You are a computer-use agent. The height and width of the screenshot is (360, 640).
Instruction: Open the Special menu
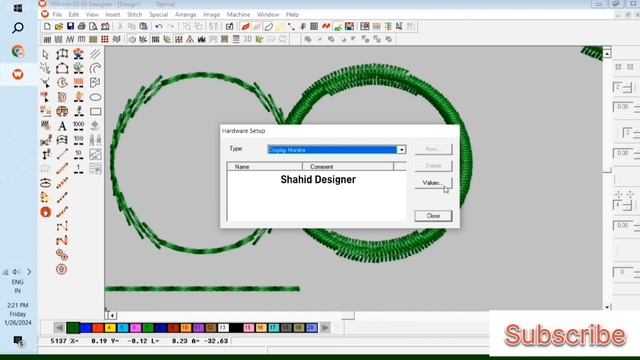[158, 14]
